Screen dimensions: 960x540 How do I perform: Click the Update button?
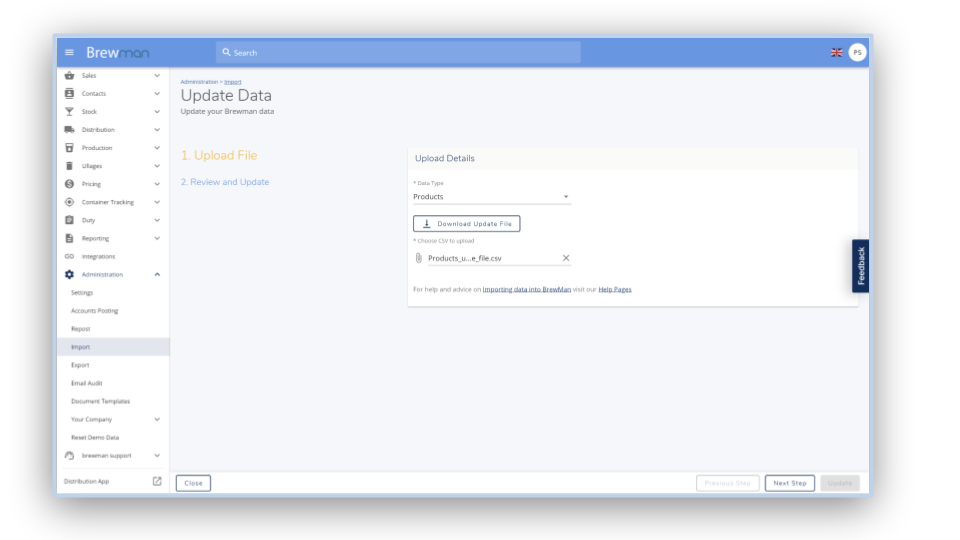coord(840,483)
